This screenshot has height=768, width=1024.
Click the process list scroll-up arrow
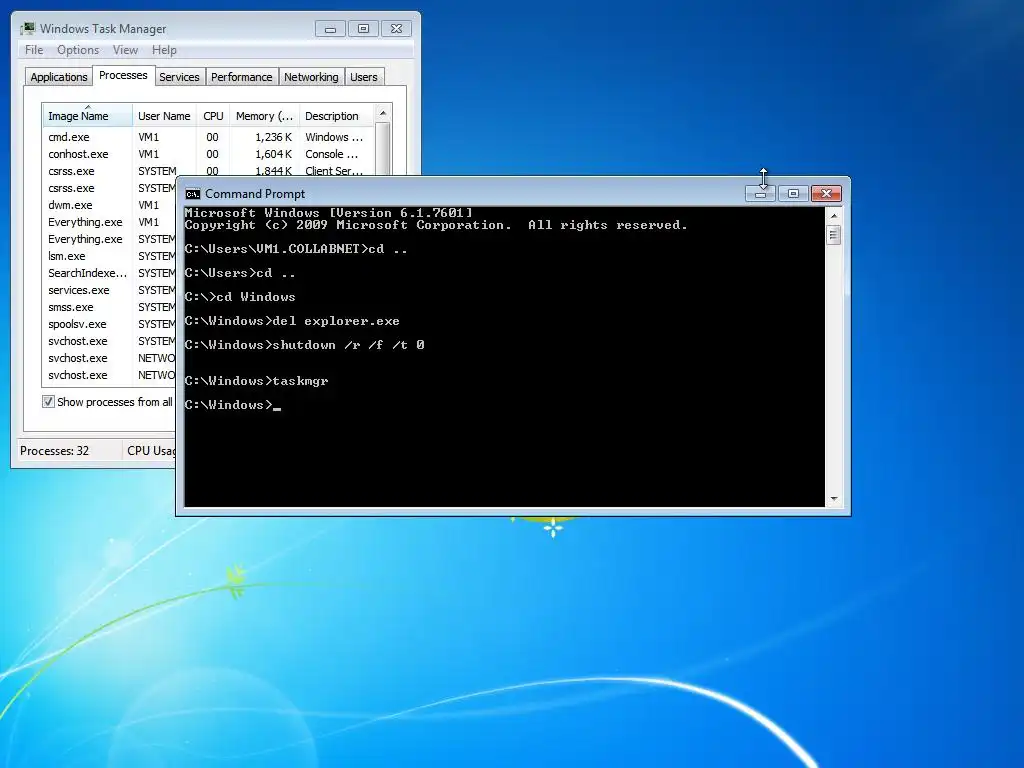[383, 113]
